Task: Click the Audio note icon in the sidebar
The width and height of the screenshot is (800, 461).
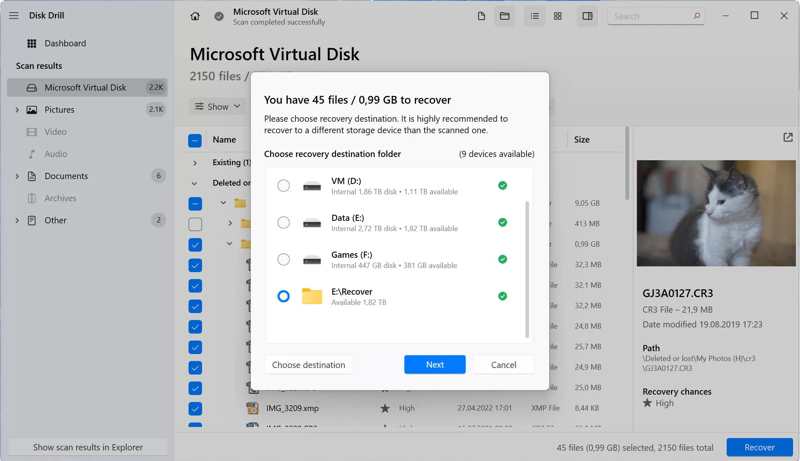Action: tap(32, 154)
